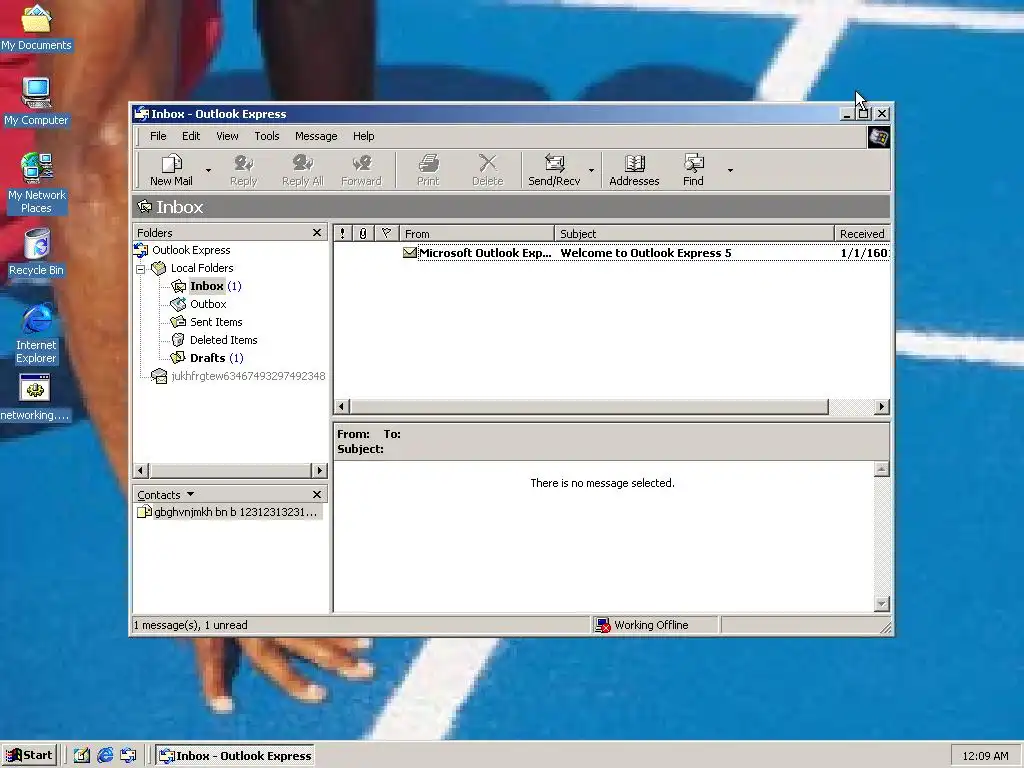Select the Deleted Items folder
1024x768 pixels.
point(223,340)
